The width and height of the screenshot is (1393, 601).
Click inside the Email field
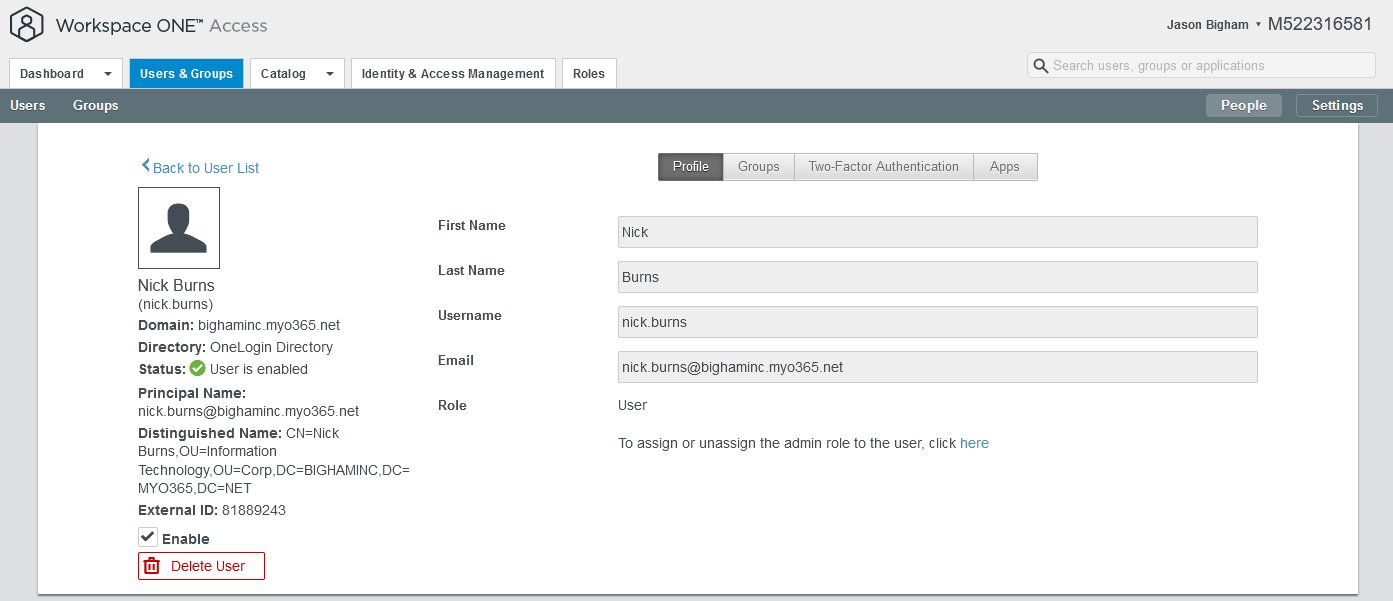click(937, 366)
